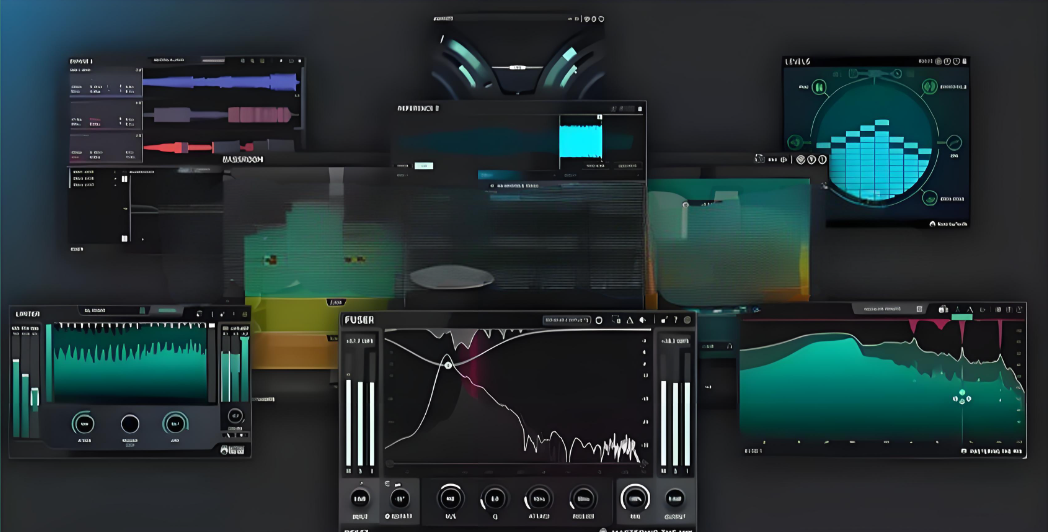
Task: Adjust the small knob under LIMITER's right meters
Action: [x=235, y=416]
